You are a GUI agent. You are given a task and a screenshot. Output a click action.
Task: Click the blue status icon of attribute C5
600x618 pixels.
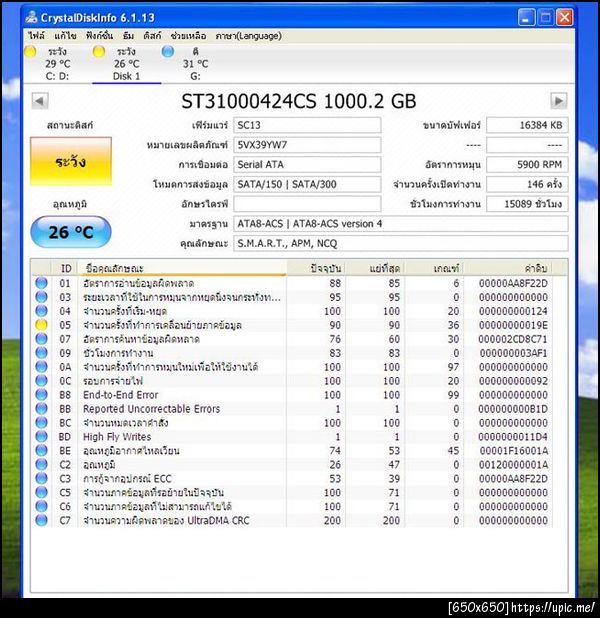click(41, 492)
